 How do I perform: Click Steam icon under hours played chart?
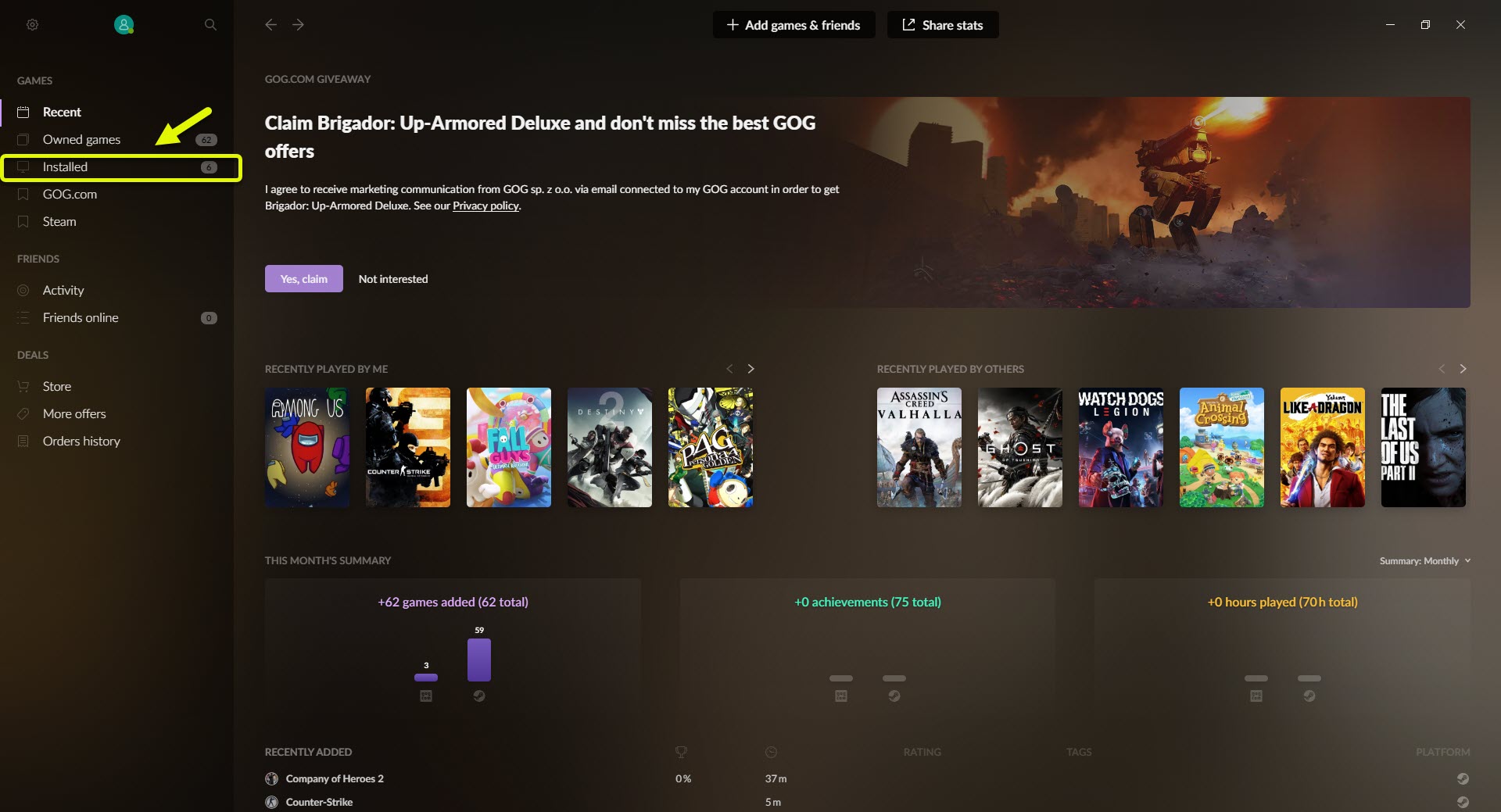pyautogui.click(x=1309, y=696)
